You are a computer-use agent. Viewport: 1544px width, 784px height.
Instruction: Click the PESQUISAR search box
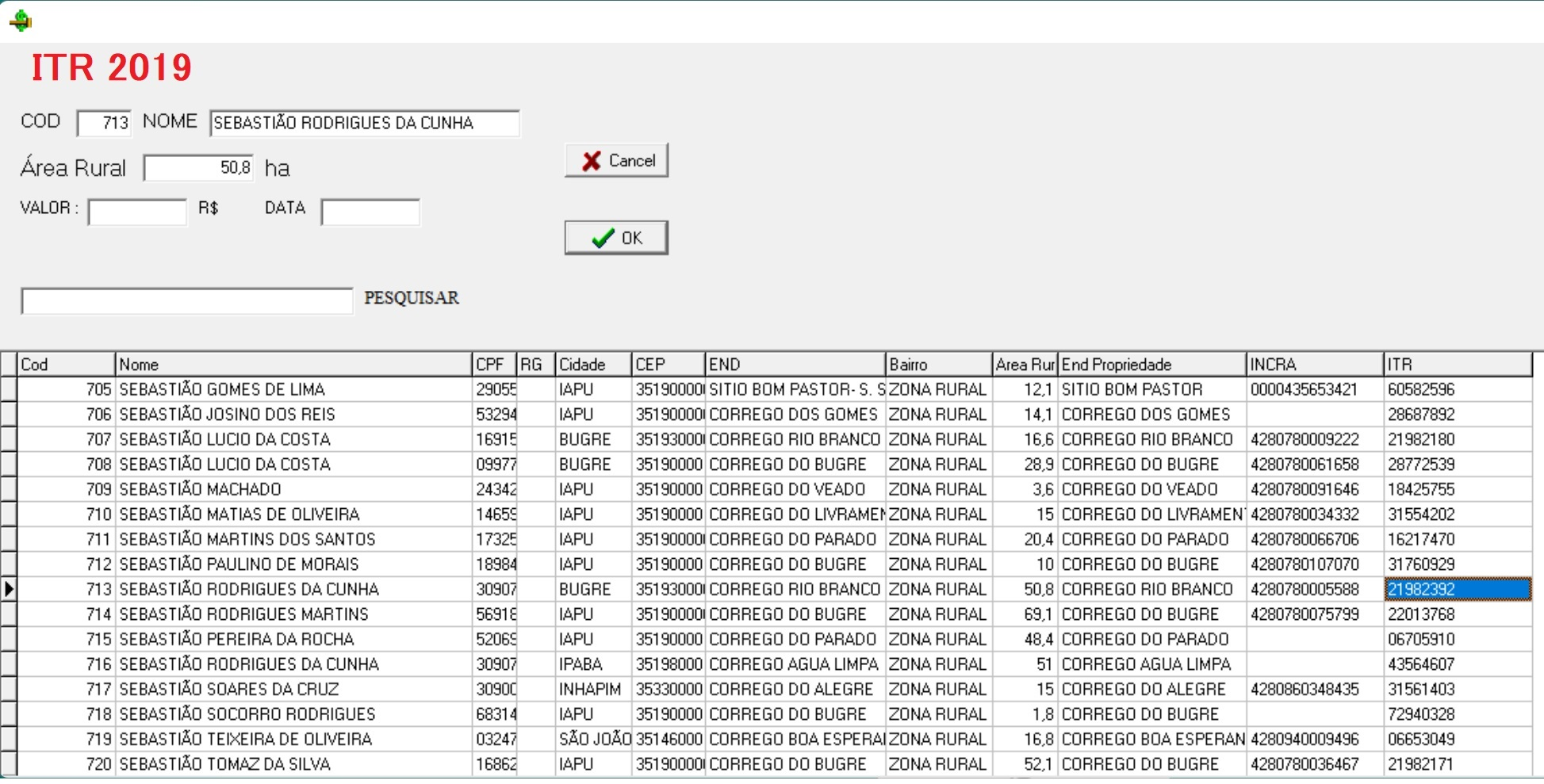pos(187,301)
